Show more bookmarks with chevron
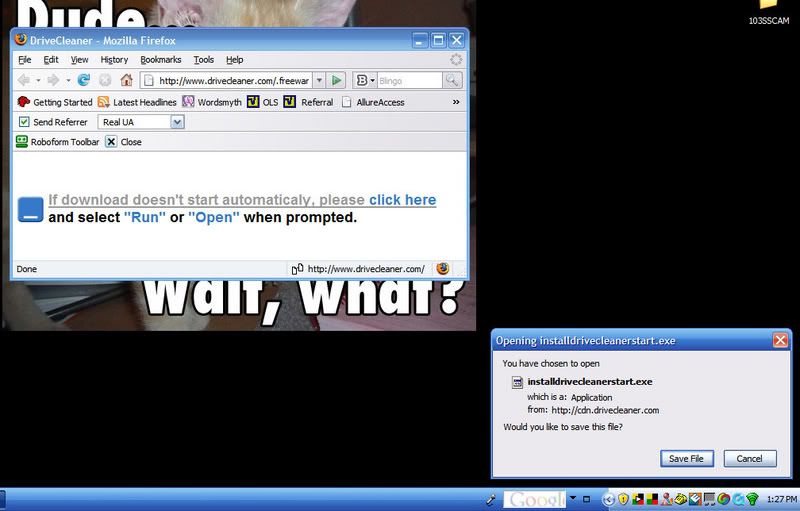The width and height of the screenshot is (800, 511). point(456,102)
